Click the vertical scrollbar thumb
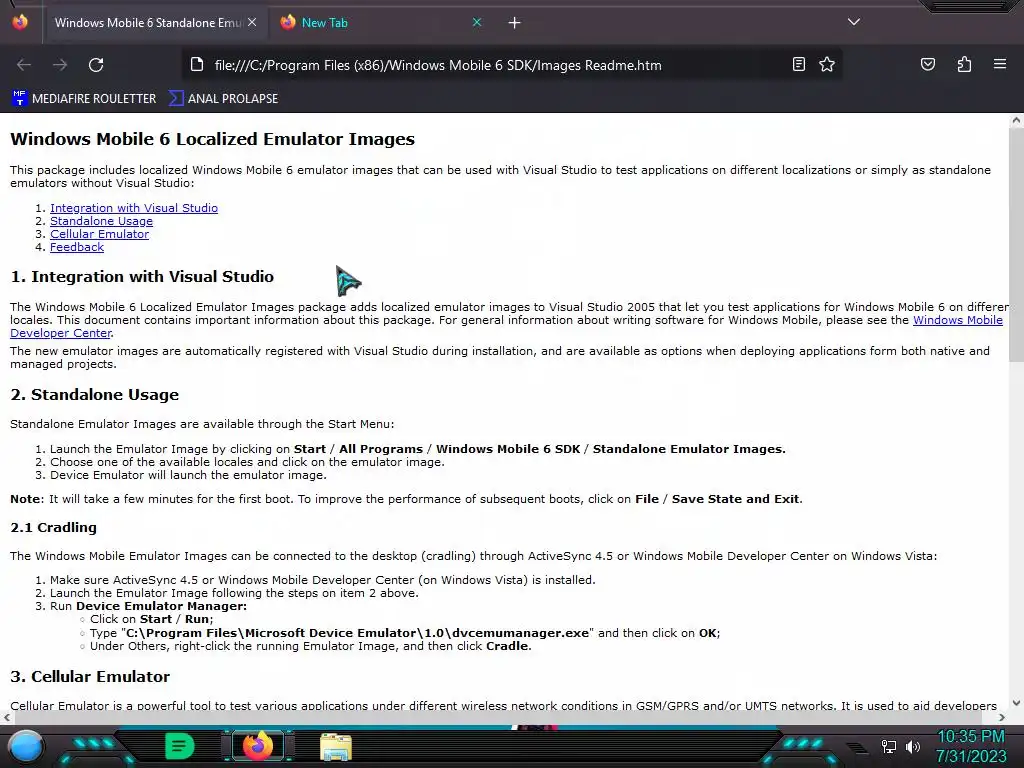1024x768 pixels. (1016, 243)
